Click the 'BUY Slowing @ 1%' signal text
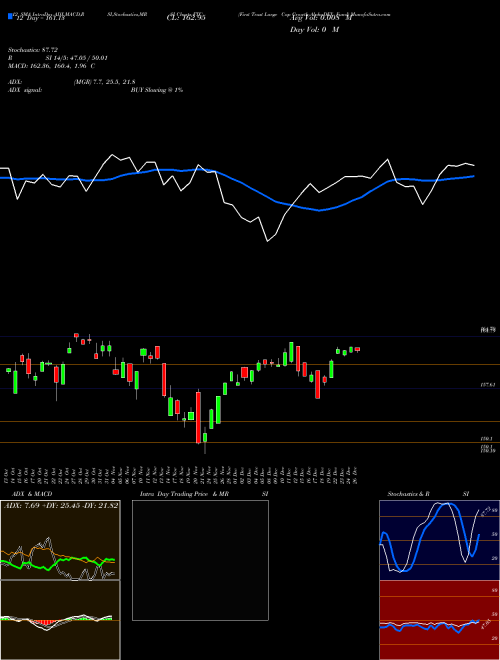 (157, 90)
